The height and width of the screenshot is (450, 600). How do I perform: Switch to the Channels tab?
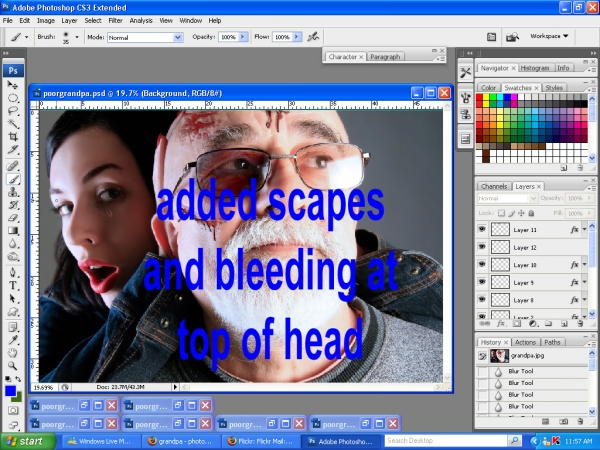(494, 186)
